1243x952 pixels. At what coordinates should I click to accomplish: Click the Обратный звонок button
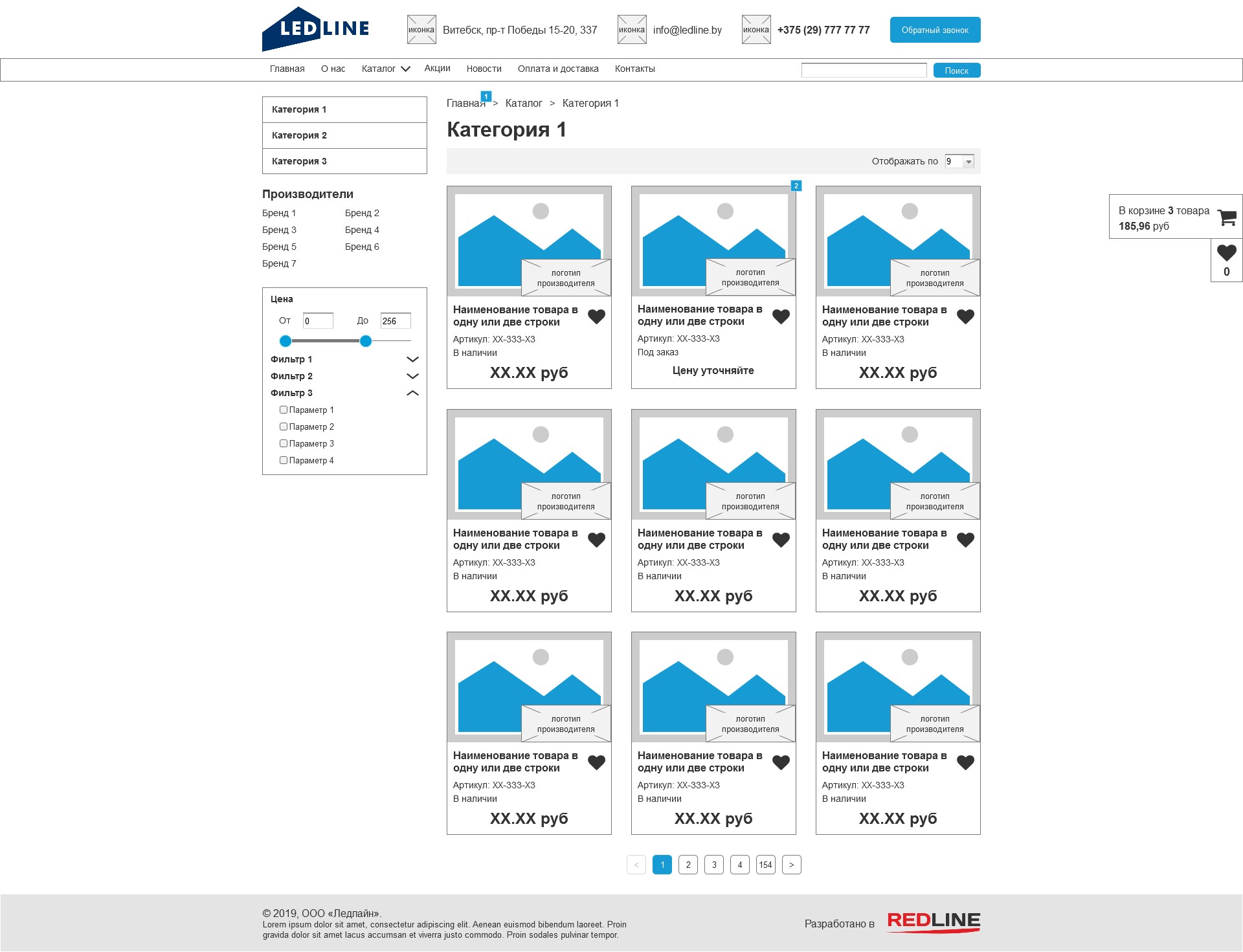pyautogui.click(x=935, y=30)
